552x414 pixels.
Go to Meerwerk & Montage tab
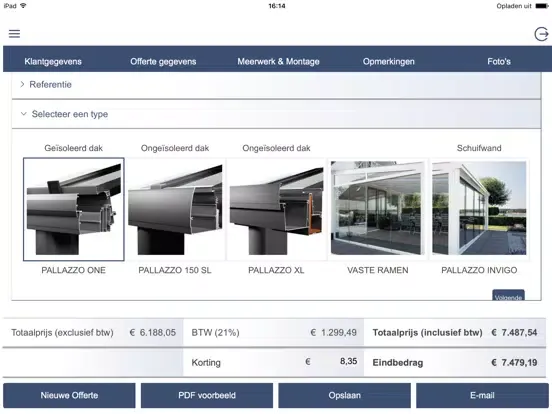click(278, 62)
